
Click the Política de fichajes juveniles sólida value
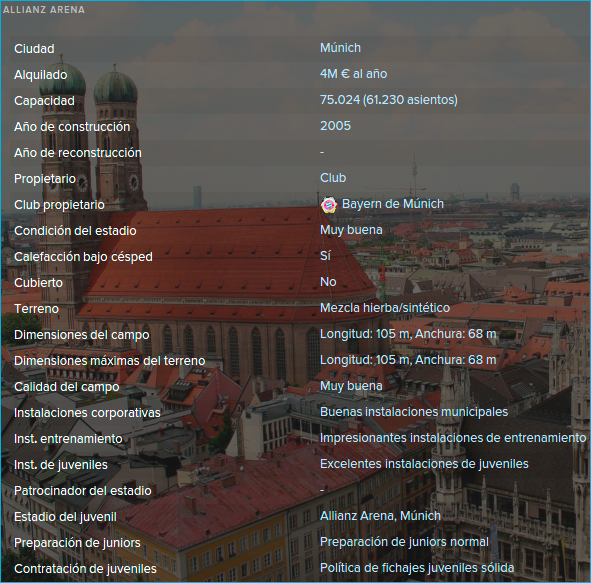[x=417, y=568]
